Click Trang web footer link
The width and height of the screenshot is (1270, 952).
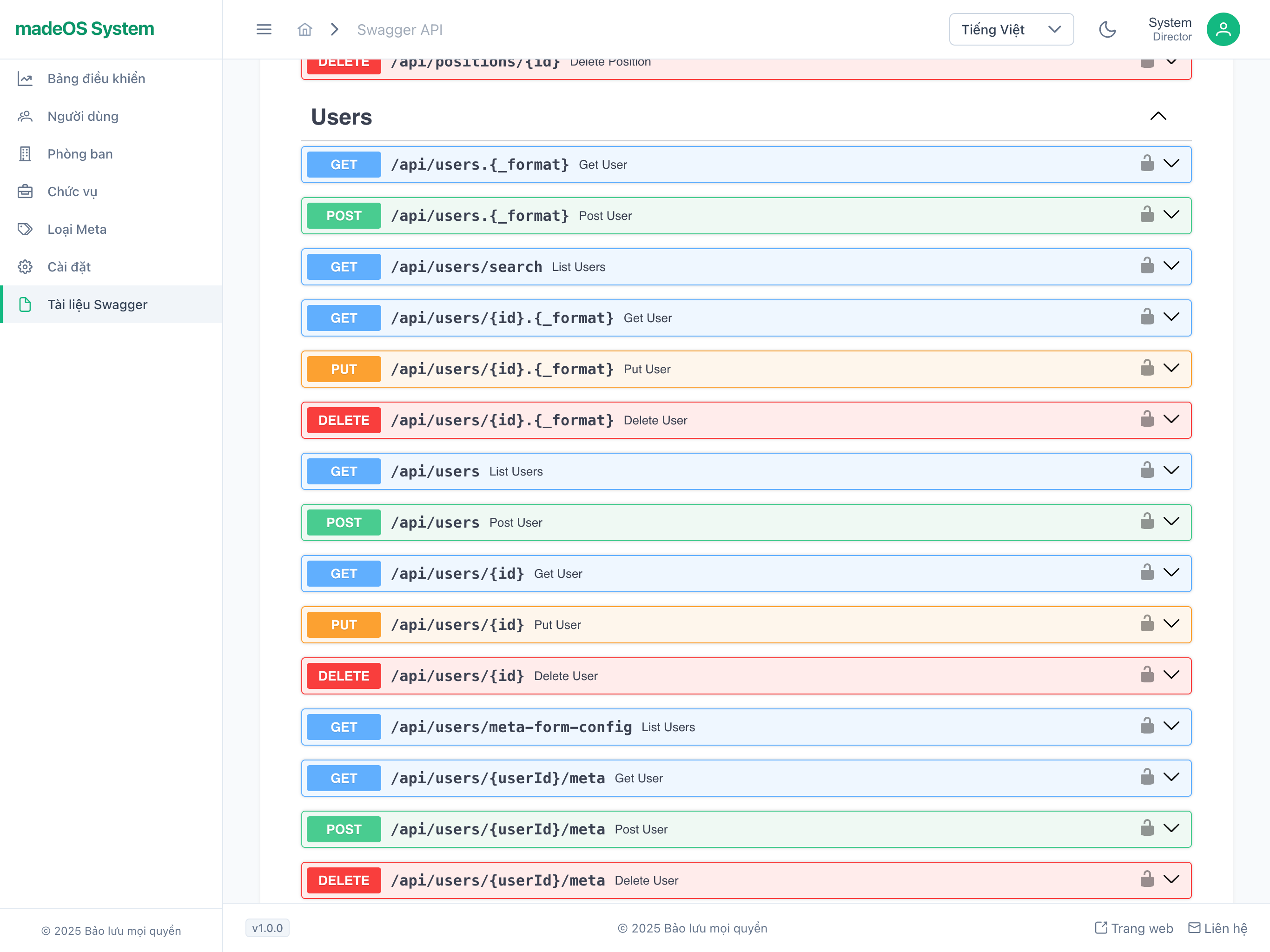[1133, 928]
